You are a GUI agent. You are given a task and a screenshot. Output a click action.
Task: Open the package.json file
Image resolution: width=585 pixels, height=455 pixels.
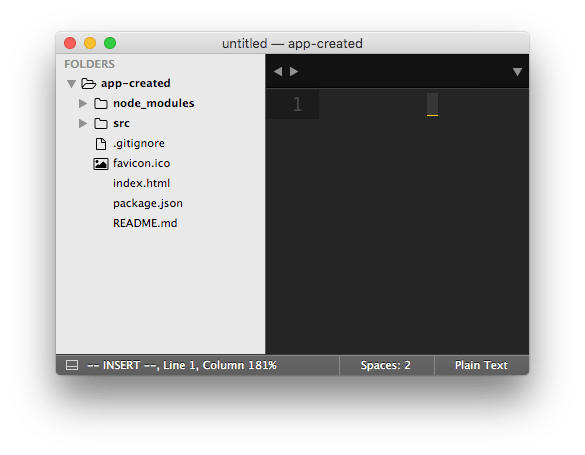point(148,203)
